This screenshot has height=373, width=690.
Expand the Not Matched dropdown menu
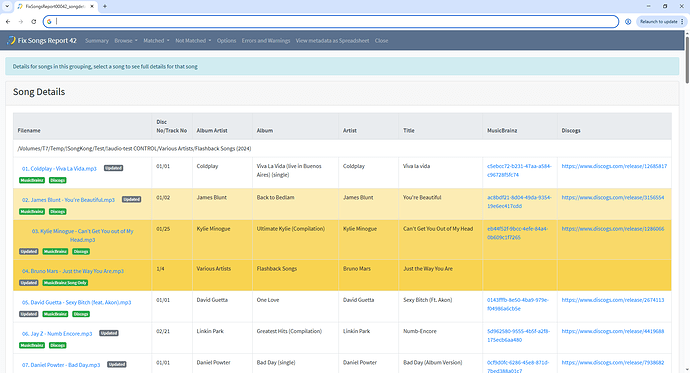pyautogui.click(x=193, y=40)
